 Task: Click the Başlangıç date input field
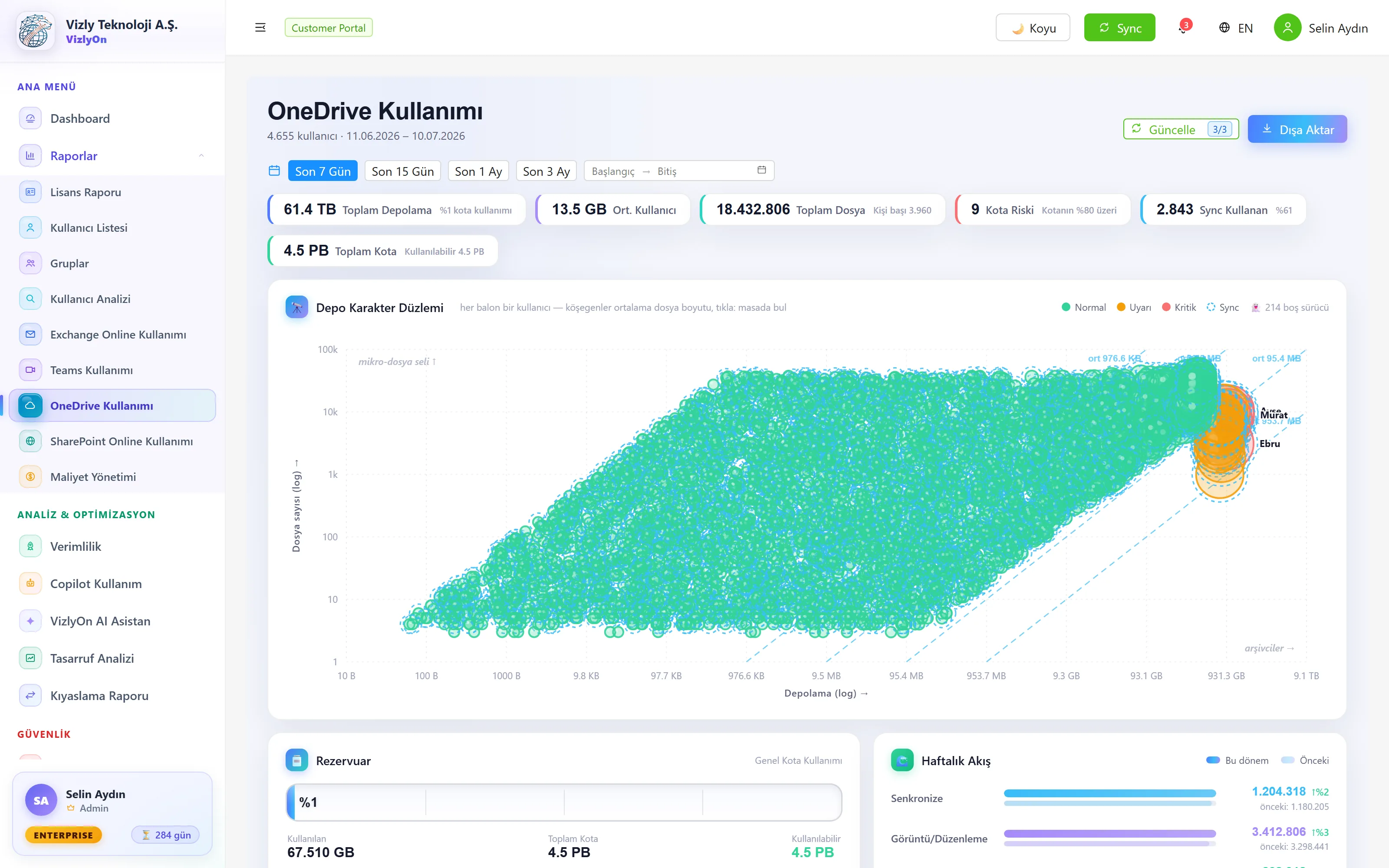click(613, 171)
